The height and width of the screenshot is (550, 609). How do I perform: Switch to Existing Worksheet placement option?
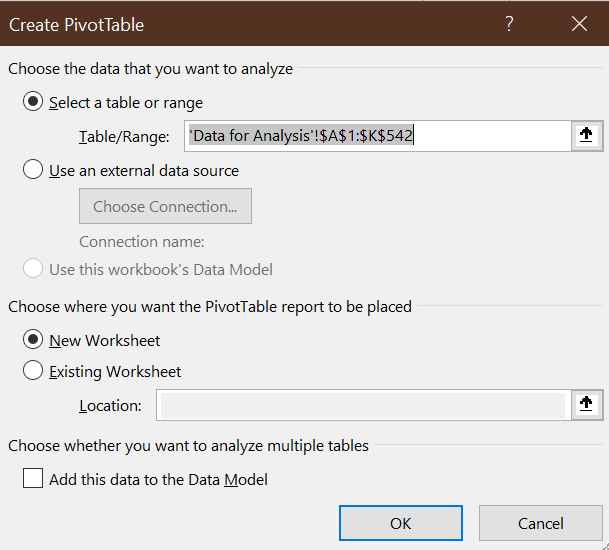coord(33,371)
